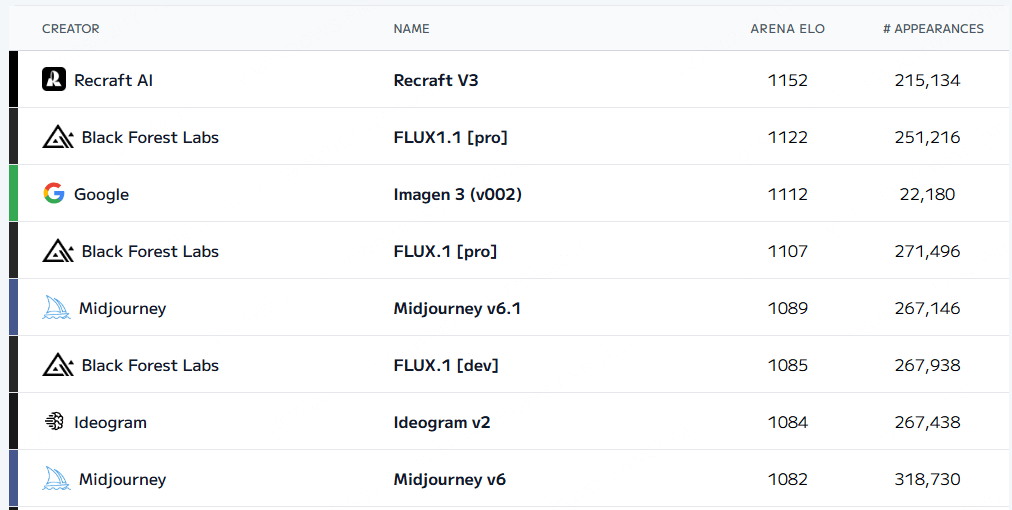1012x510 pixels.
Task: Click the 318,730 appearances value for Midjourney v6
Action: [x=927, y=480]
